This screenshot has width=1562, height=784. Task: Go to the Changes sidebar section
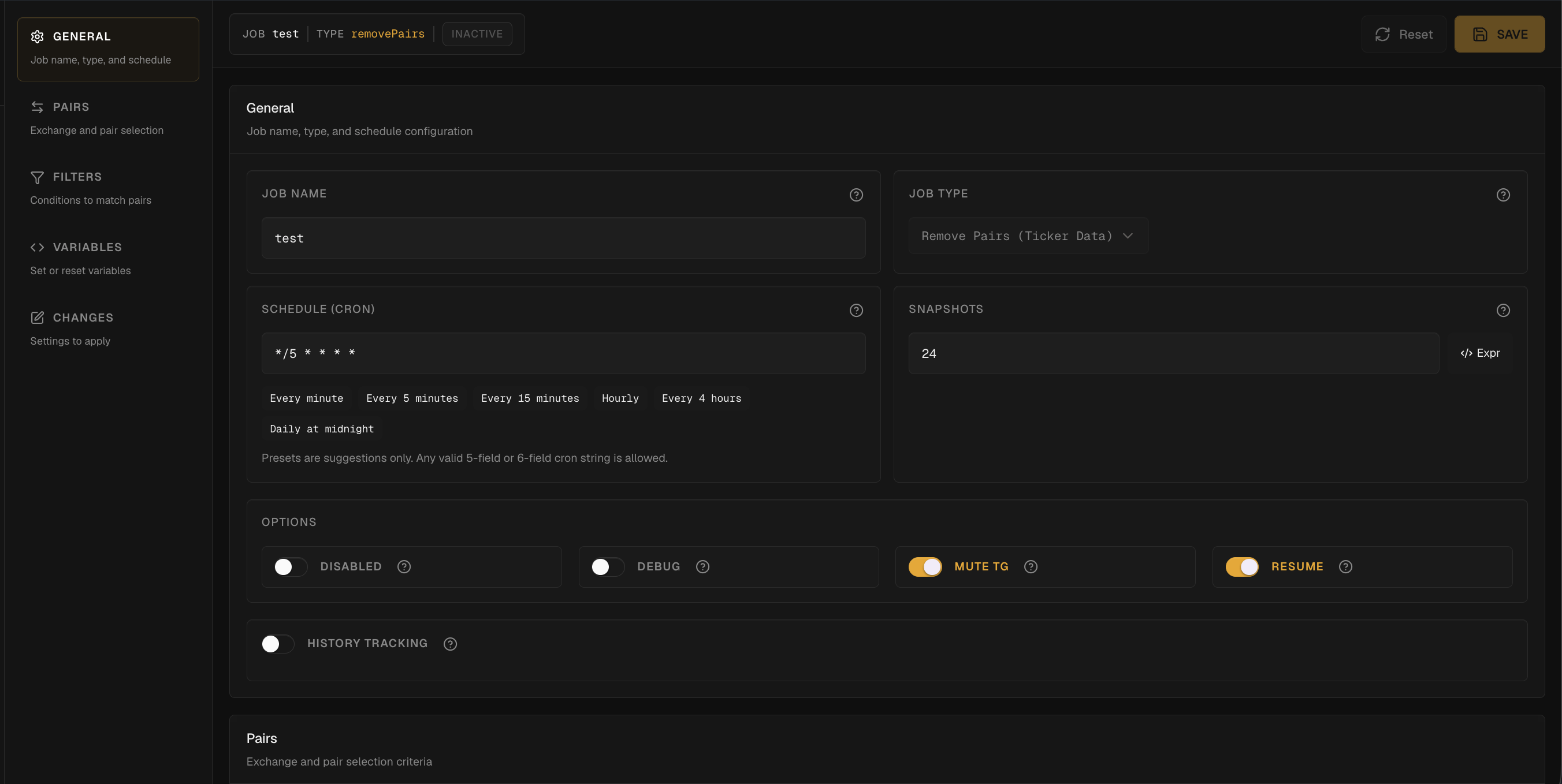[108, 329]
